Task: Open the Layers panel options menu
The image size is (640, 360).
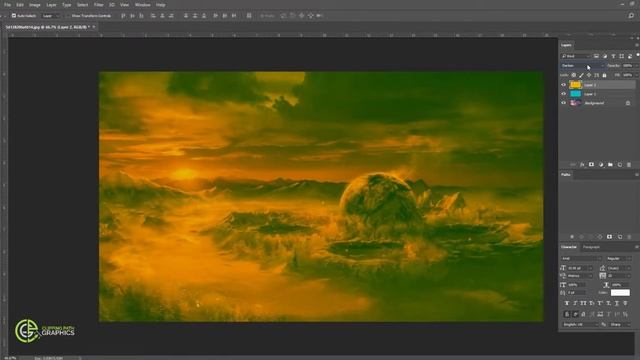Action: click(636, 45)
